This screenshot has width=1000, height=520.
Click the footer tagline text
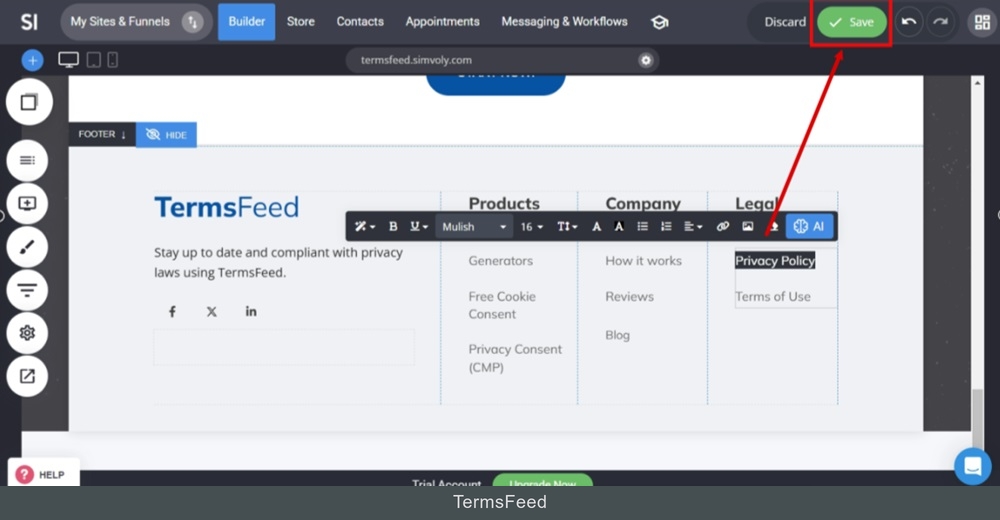278,262
